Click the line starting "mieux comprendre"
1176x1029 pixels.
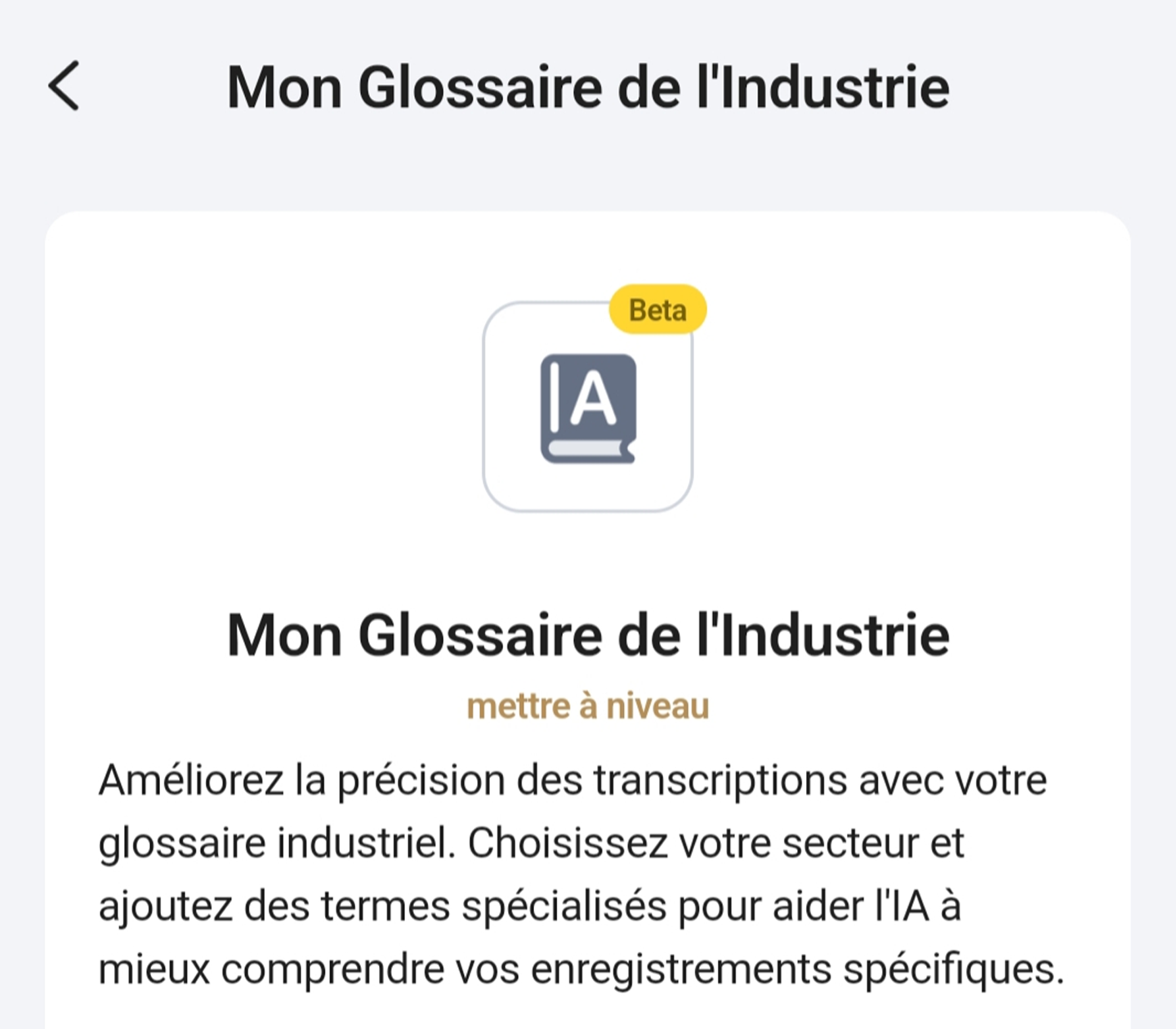pos(581,969)
